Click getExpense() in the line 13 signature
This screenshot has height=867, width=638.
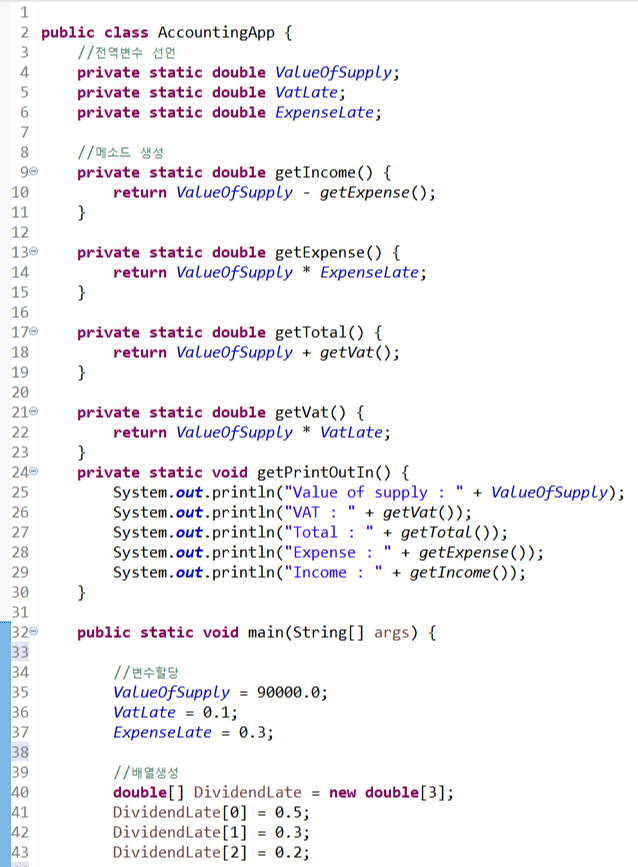pyautogui.click(x=329, y=252)
